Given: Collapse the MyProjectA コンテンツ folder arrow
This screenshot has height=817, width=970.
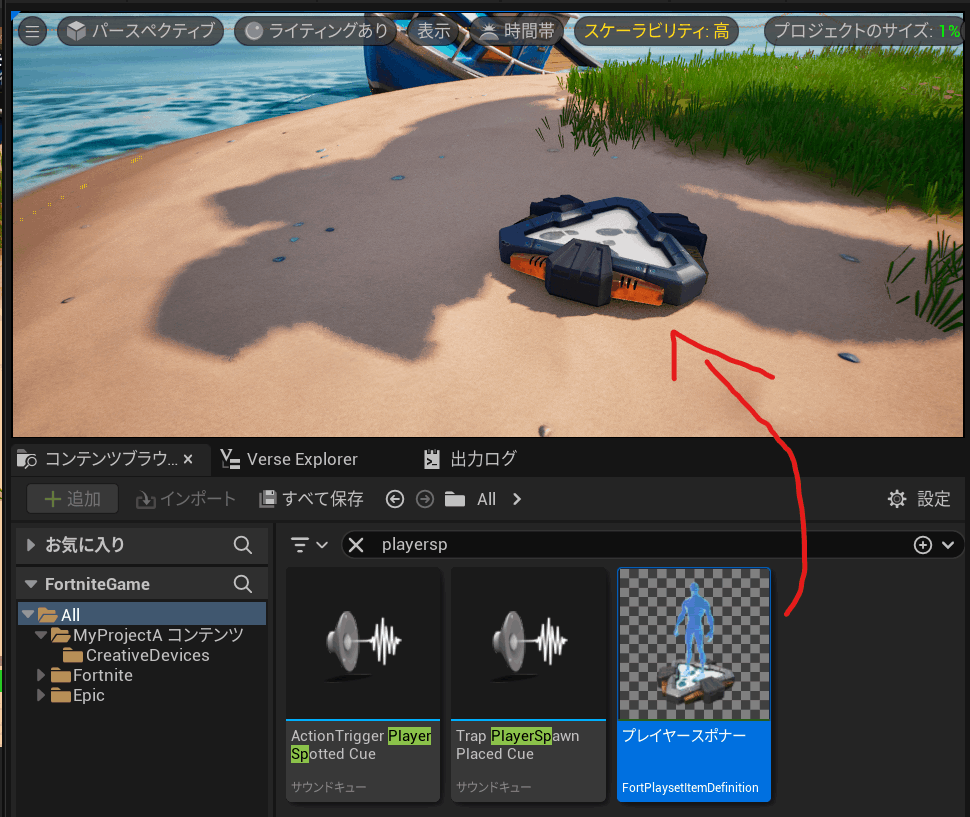Looking at the screenshot, I should pos(41,635).
